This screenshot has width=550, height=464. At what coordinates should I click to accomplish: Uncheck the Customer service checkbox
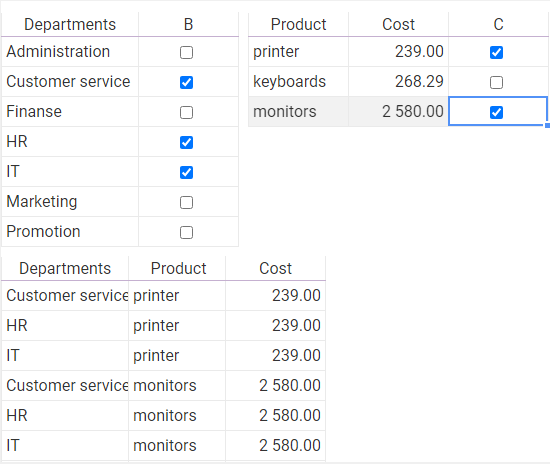point(186,82)
